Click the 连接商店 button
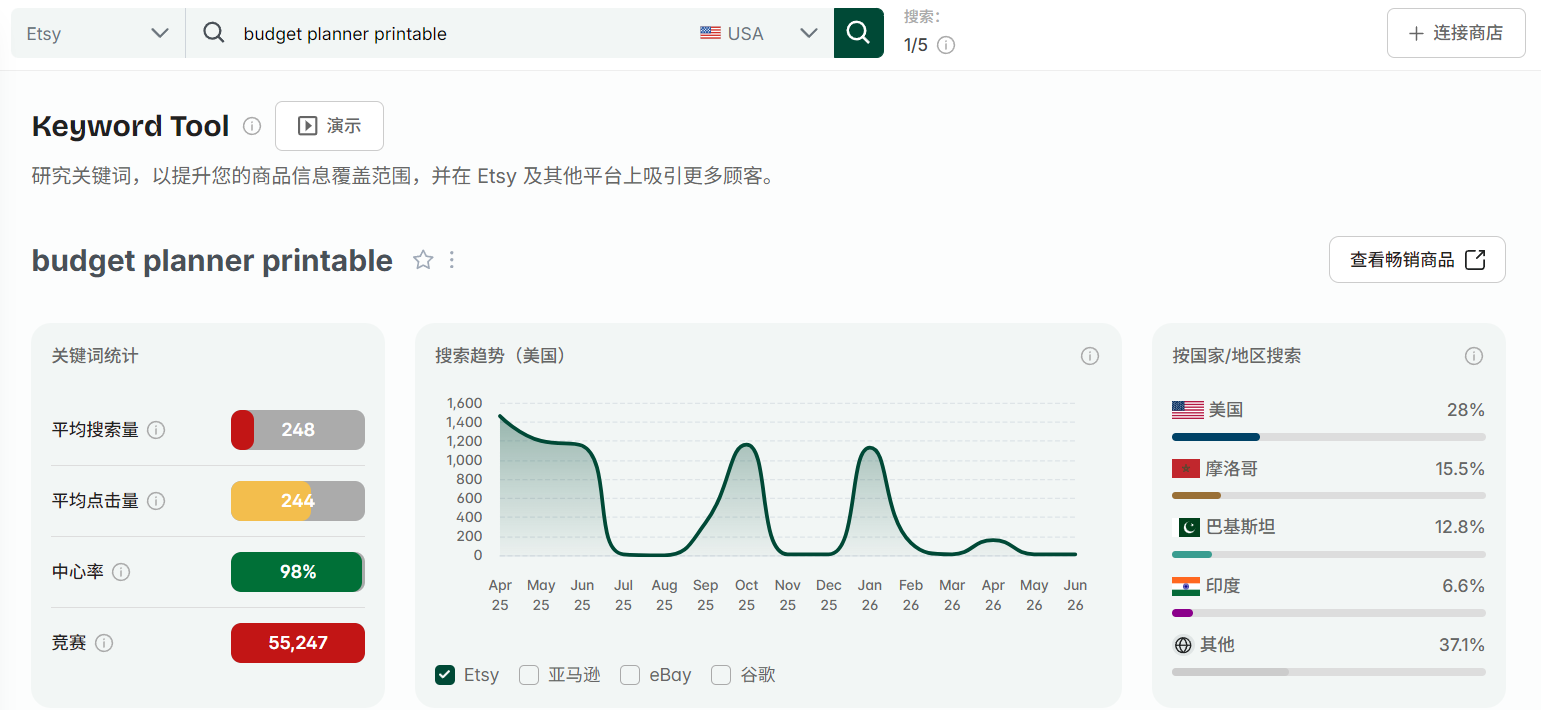 pos(1456,33)
